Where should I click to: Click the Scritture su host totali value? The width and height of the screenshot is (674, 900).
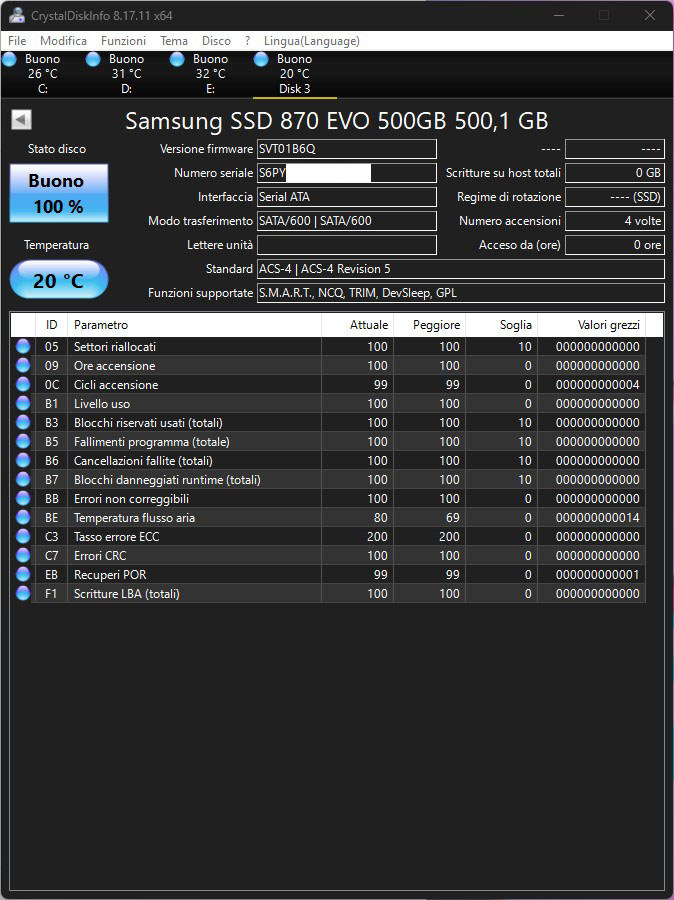pyautogui.click(x=615, y=173)
